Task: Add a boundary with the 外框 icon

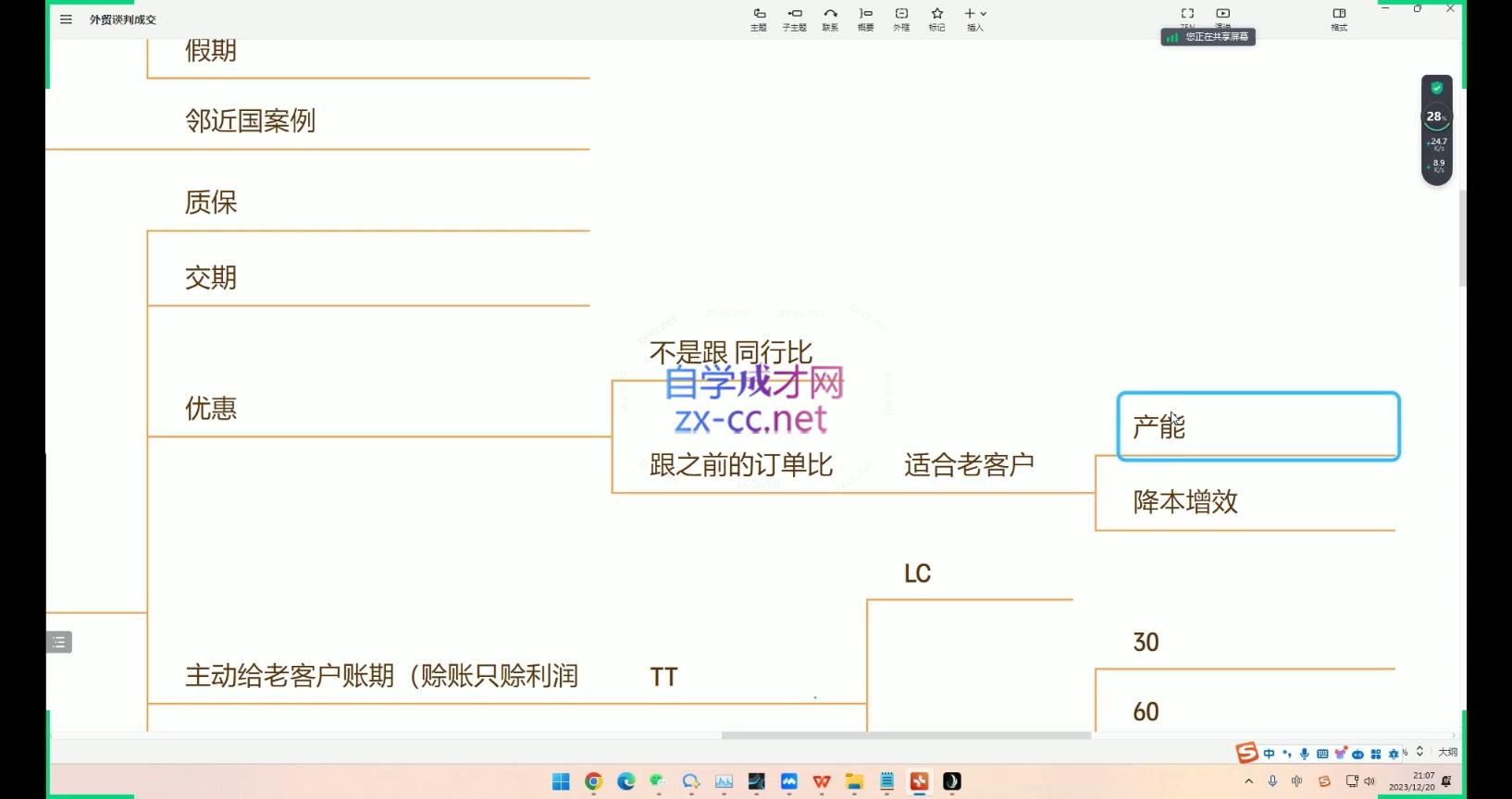Action: click(x=901, y=18)
